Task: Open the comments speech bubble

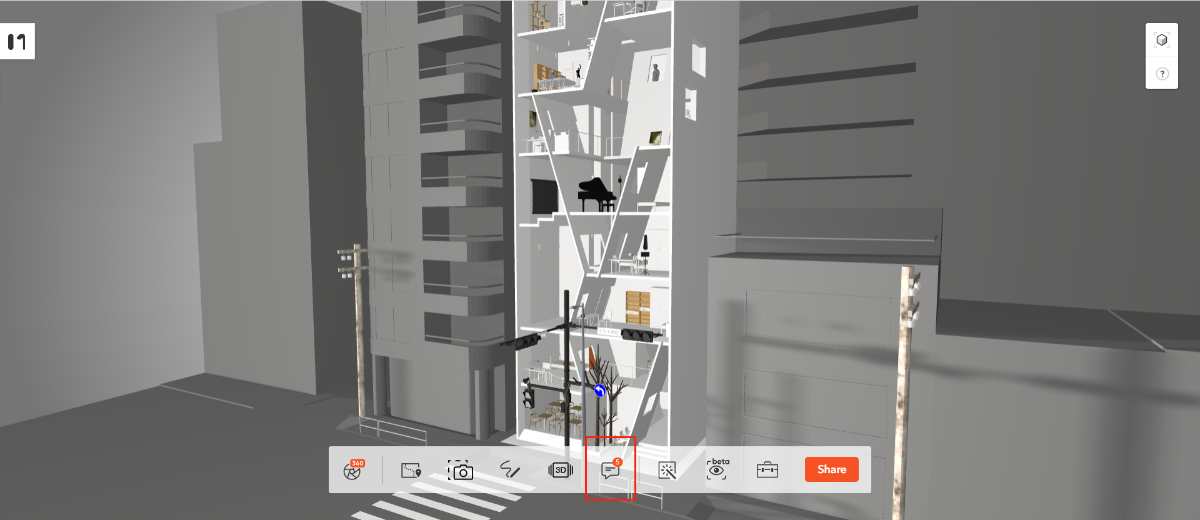Action: coord(610,469)
